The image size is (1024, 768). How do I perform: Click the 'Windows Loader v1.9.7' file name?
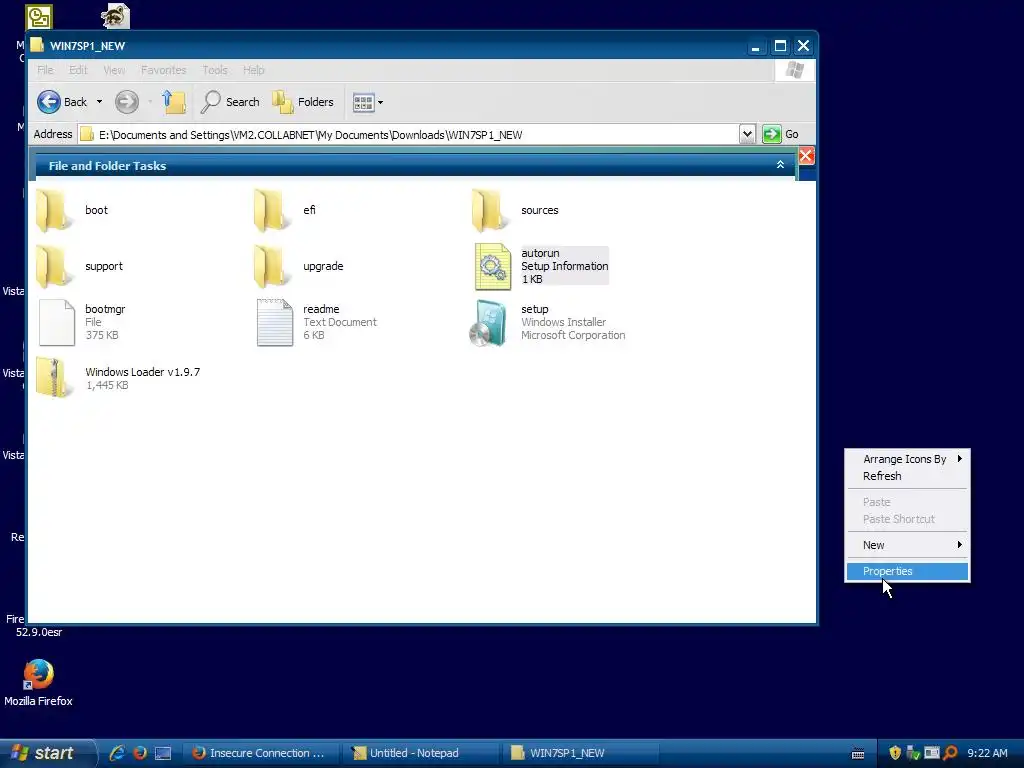click(x=142, y=372)
